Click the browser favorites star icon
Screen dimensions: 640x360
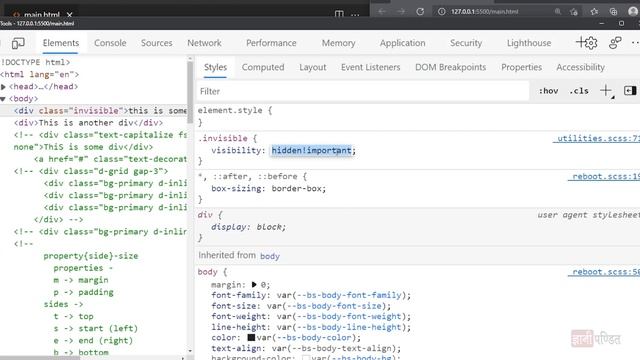point(594,11)
